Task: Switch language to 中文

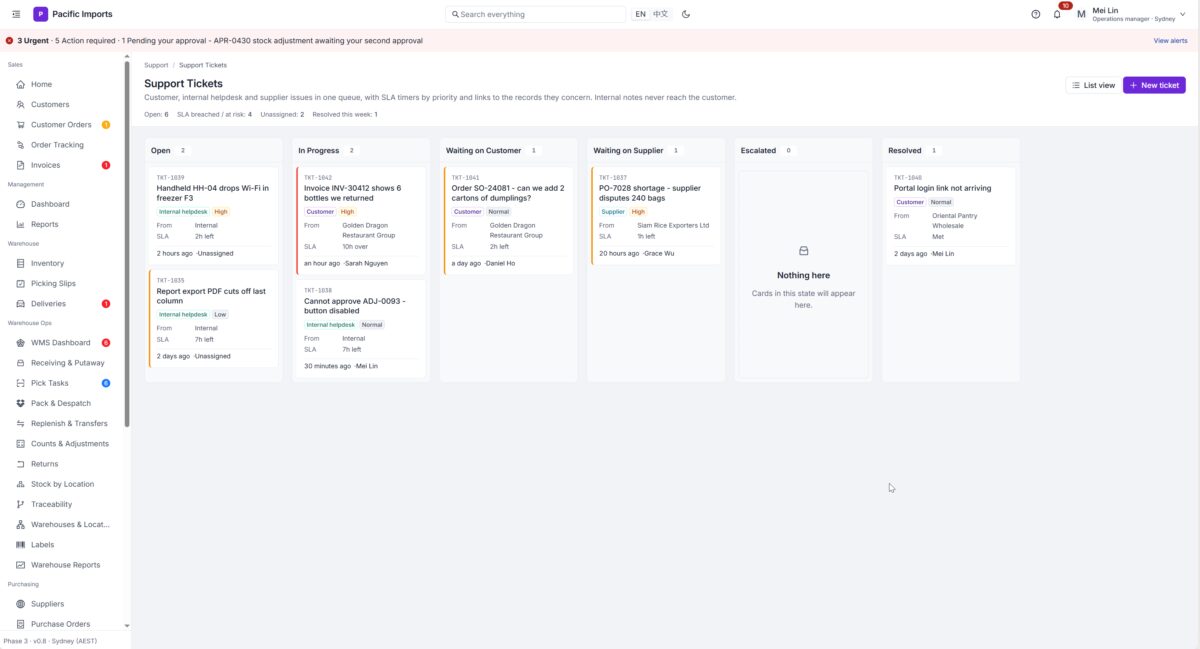Action: click(x=661, y=14)
